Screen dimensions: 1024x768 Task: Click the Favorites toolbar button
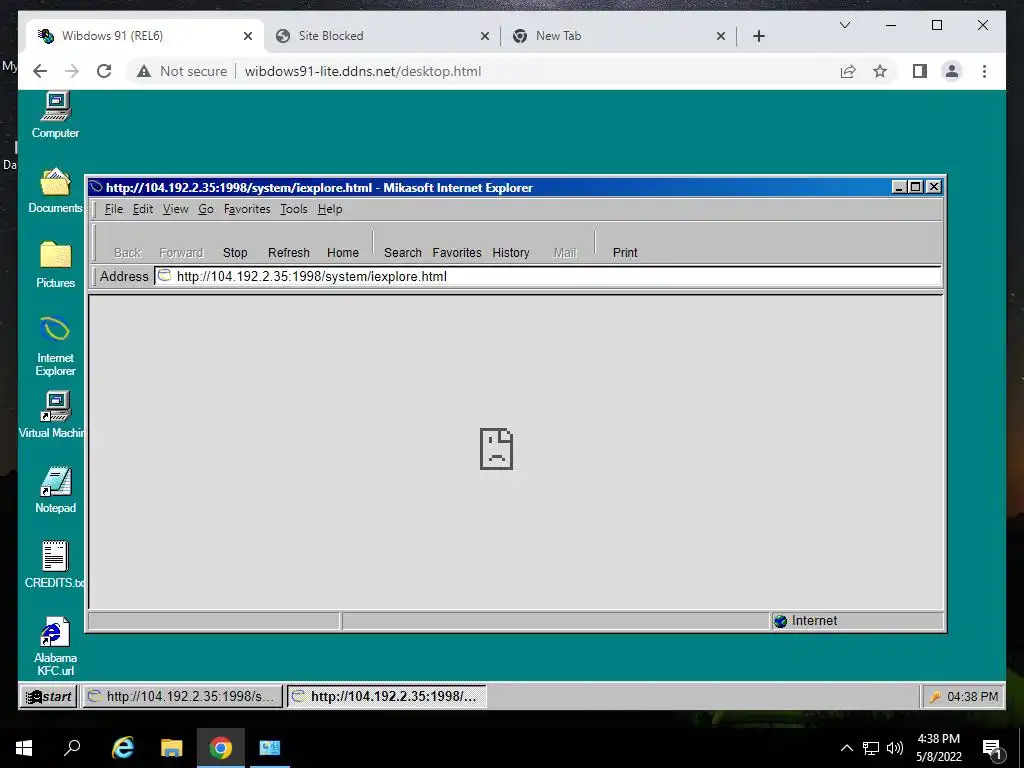tap(456, 253)
